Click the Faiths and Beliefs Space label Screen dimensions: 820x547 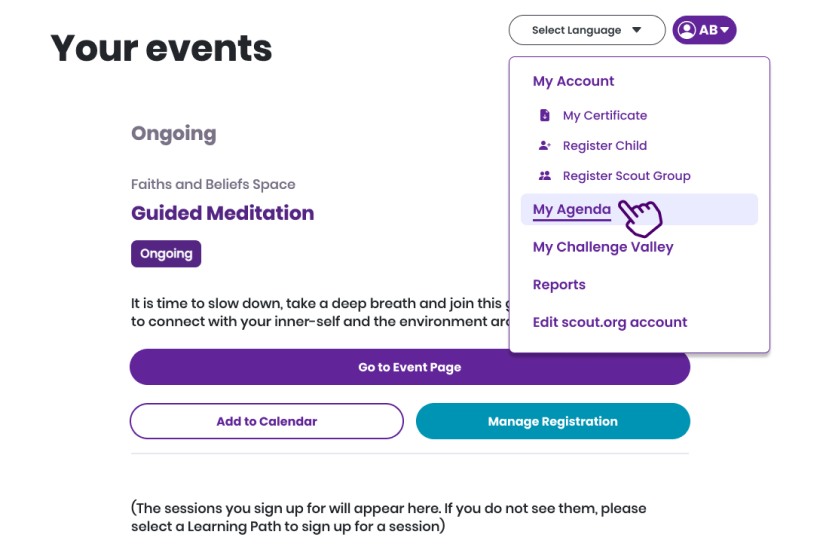[x=213, y=184]
